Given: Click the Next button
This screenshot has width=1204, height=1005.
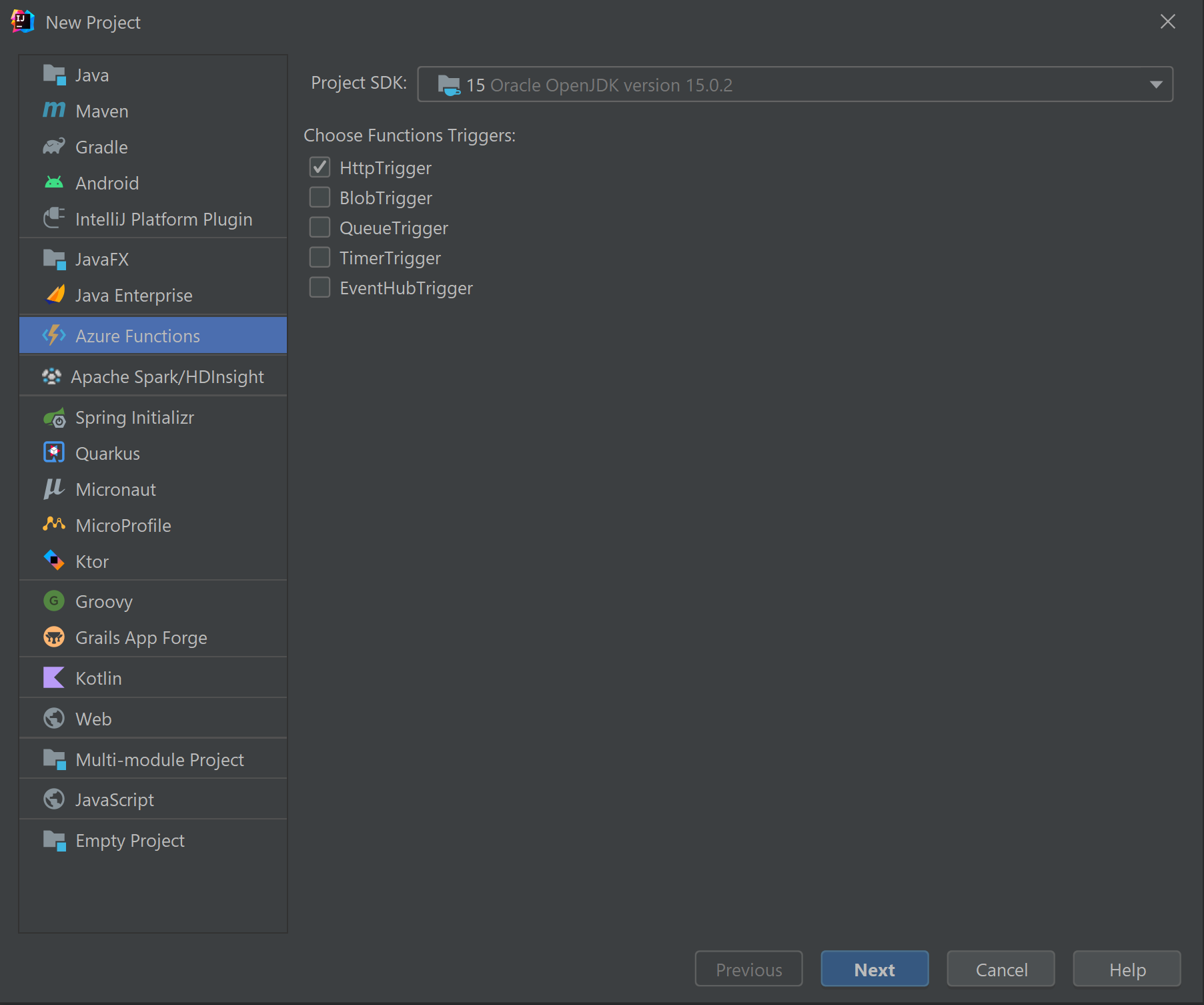Looking at the screenshot, I should click(x=874, y=969).
